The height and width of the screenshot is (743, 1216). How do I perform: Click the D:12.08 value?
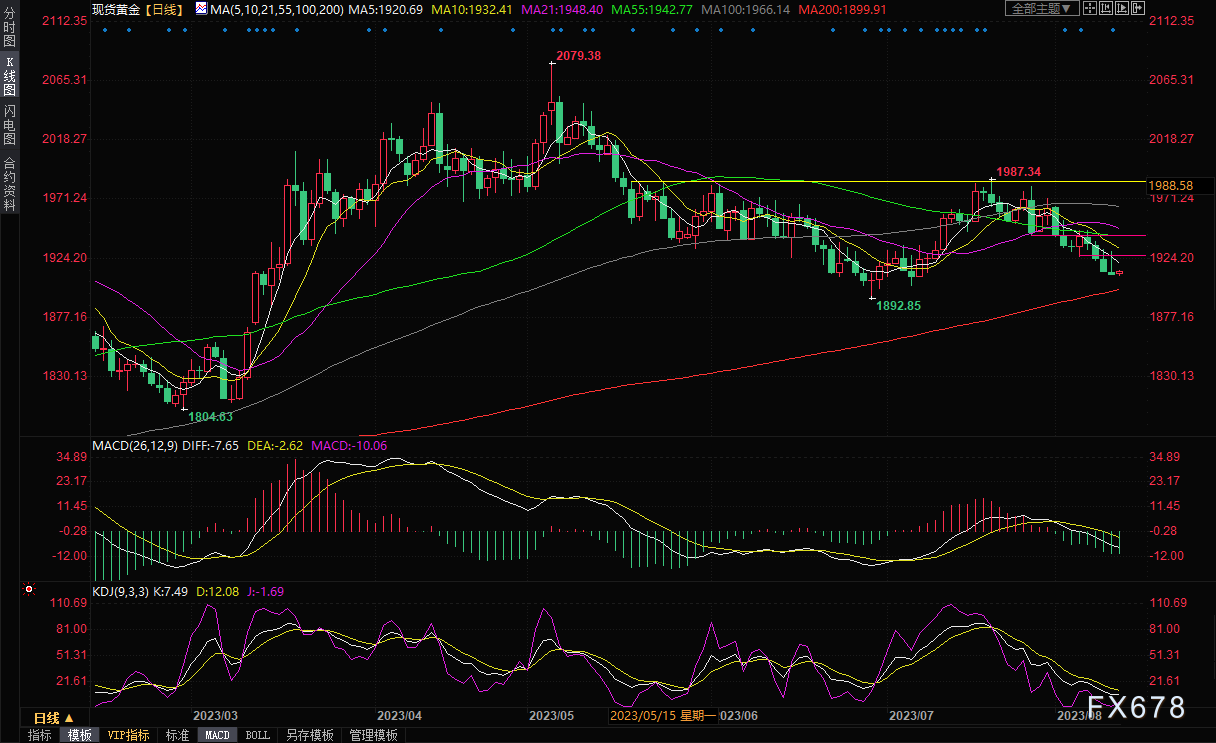pyautogui.click(x=220, y=591)
